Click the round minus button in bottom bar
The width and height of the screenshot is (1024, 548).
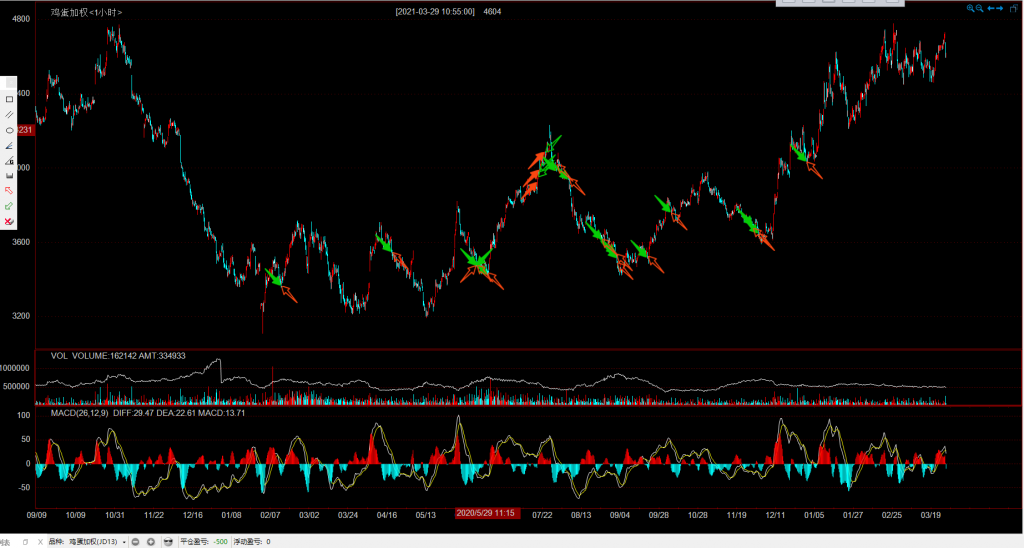click(x=136, y=541)
